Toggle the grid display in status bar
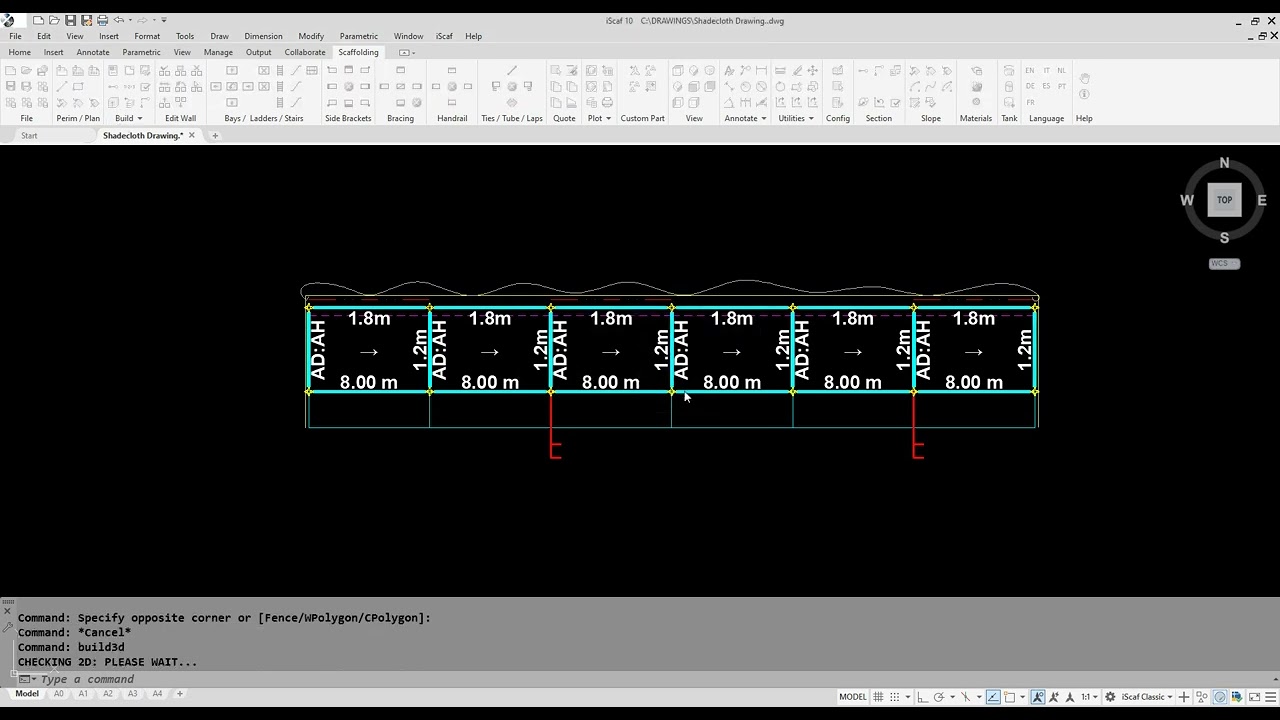The width and height of the screenshot is (1280, 720). 878,697
